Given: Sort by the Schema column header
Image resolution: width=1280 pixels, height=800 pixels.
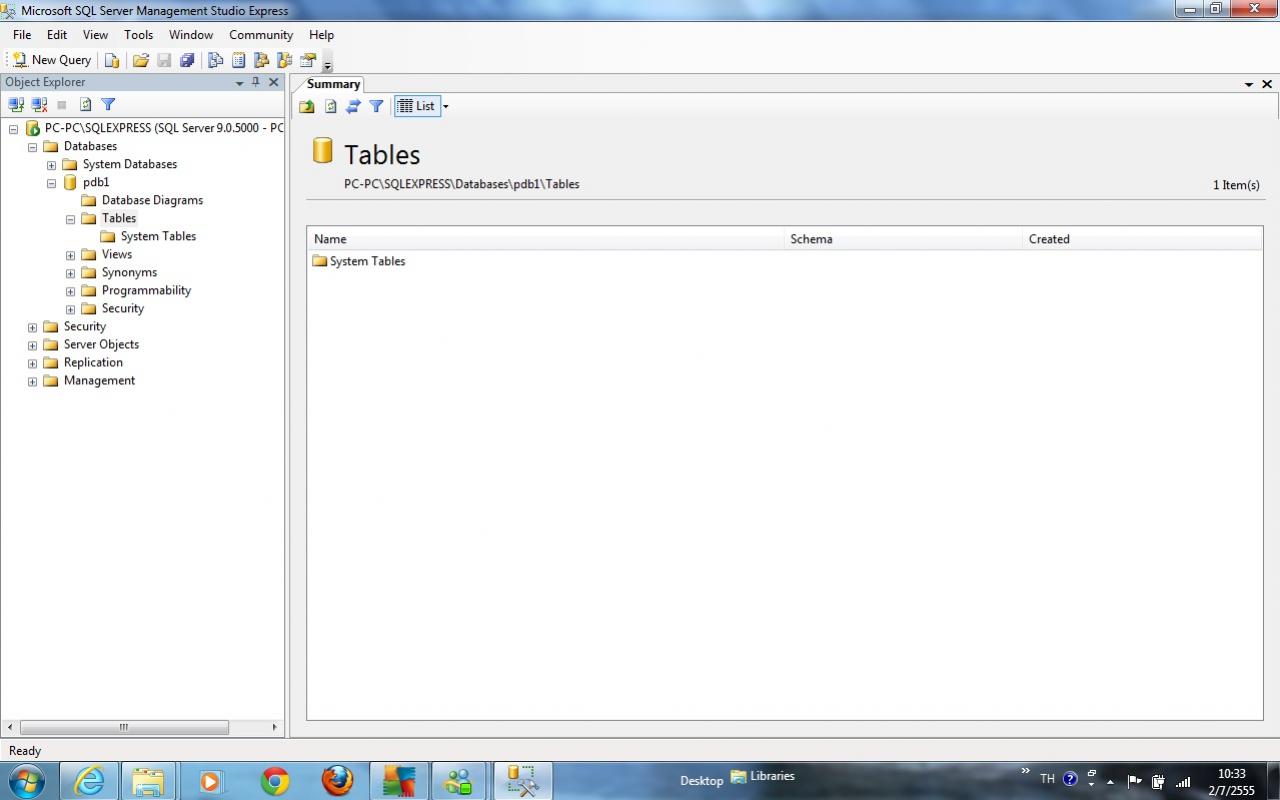Looking at the screenshot, I should 903,239.
